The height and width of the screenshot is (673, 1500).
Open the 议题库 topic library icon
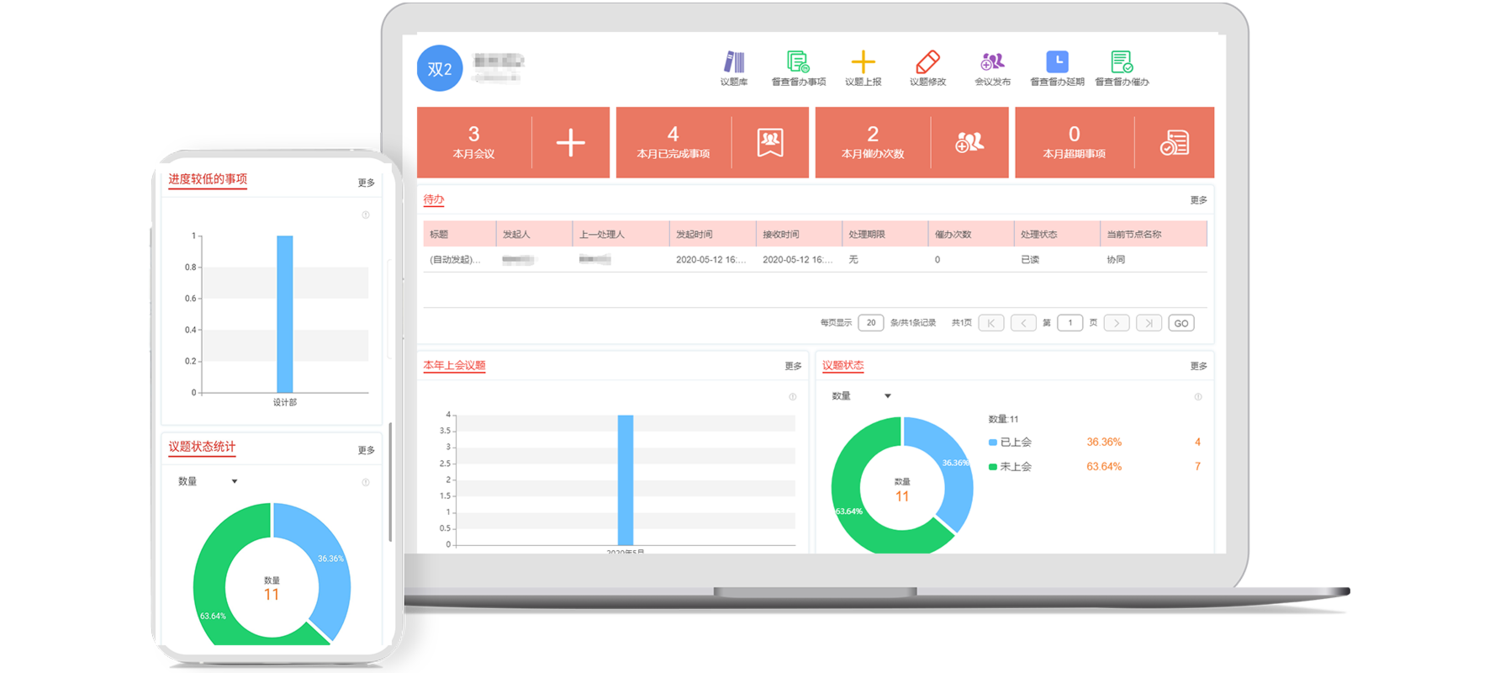(734, 63)
